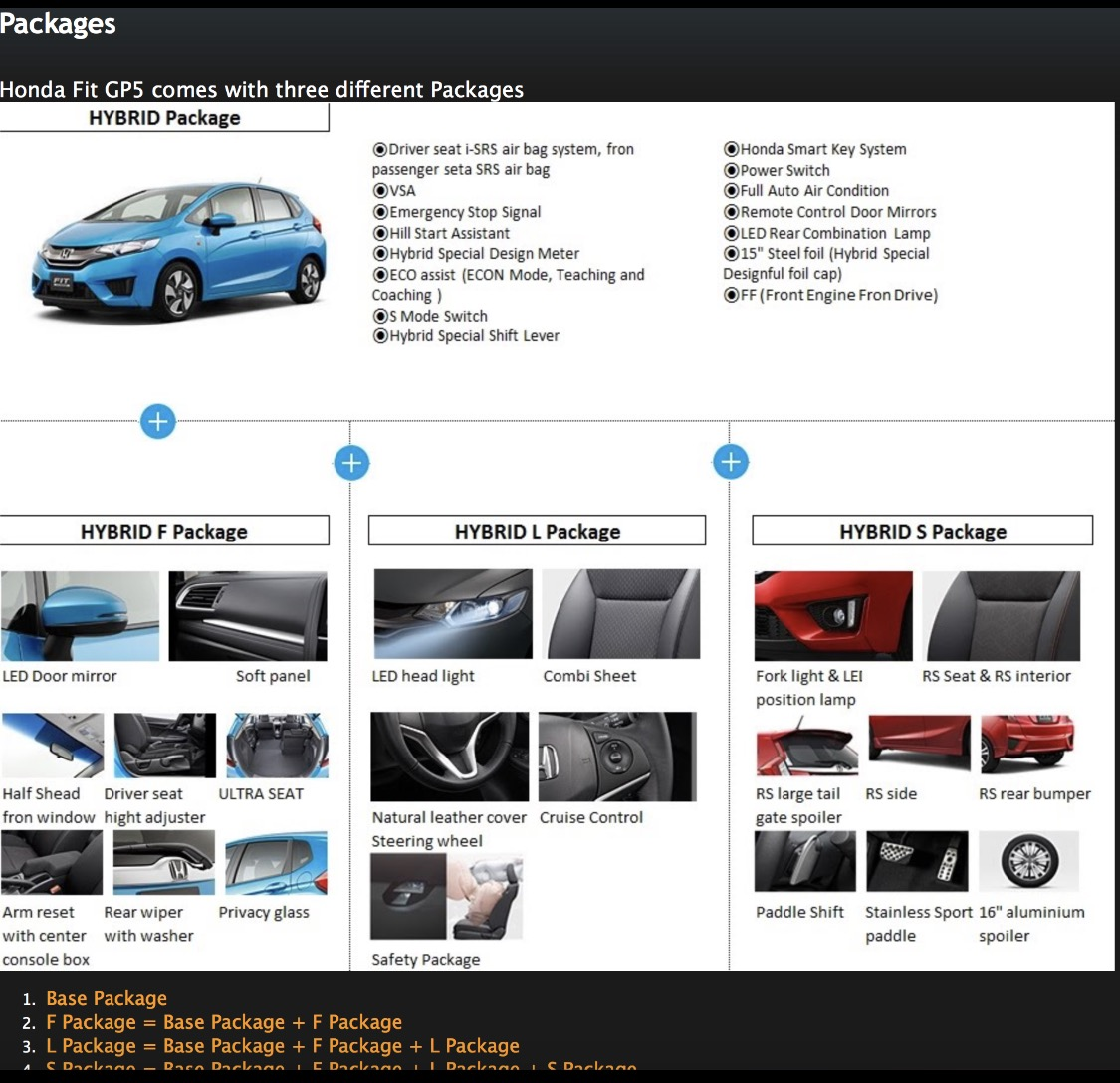Click the VSA feature bullet
1120x1083 pixels.
pyautogui.click(x=393, y=191)
